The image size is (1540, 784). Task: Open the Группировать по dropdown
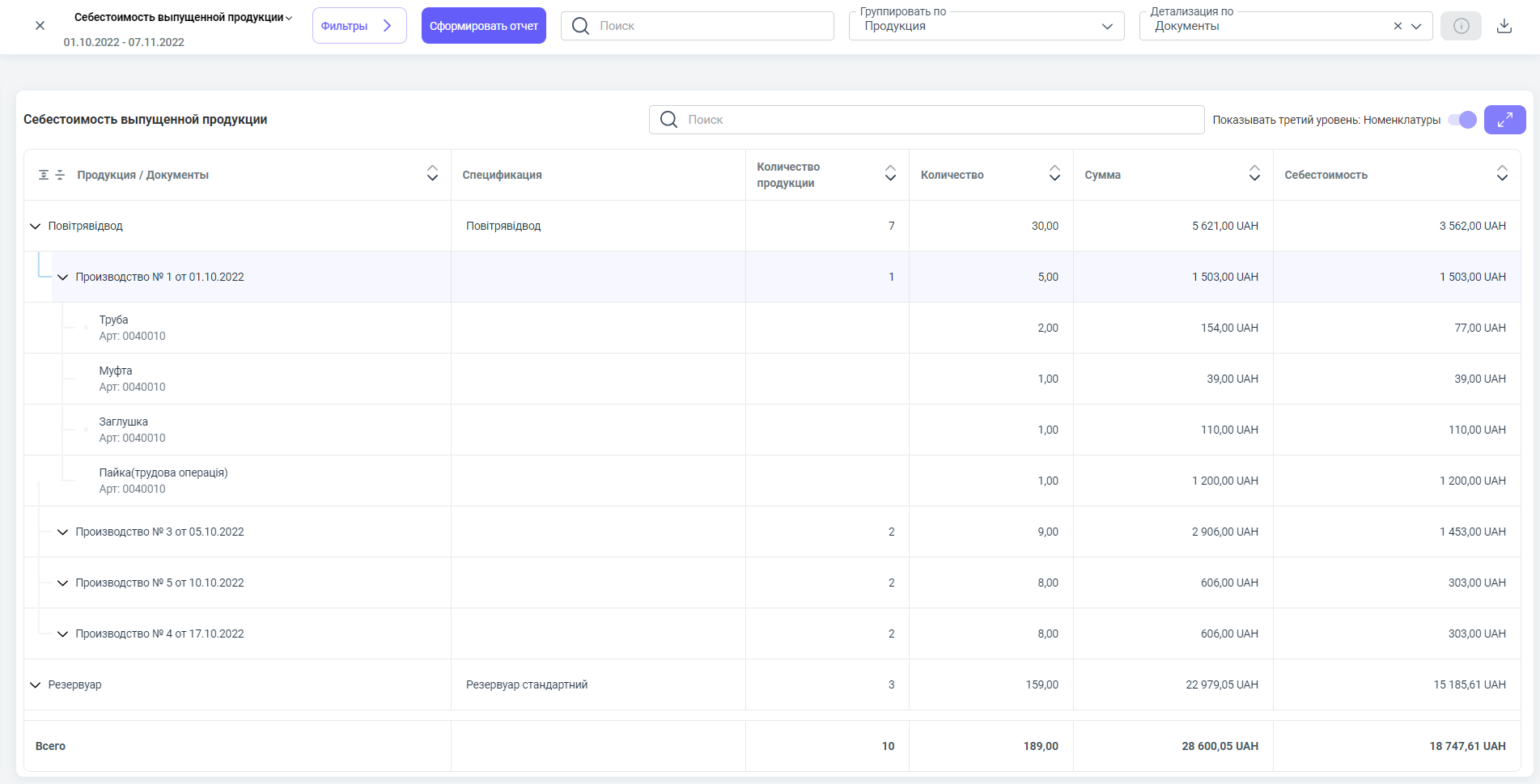point(1106,26)
